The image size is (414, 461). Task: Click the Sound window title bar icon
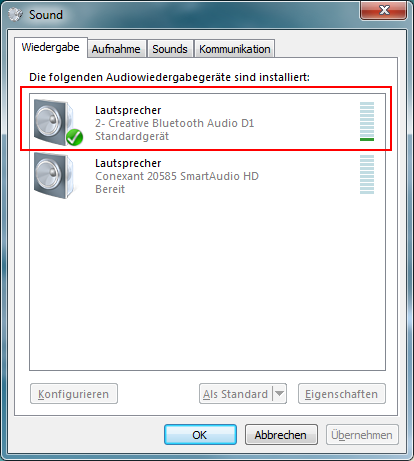(x=15, y=14)
